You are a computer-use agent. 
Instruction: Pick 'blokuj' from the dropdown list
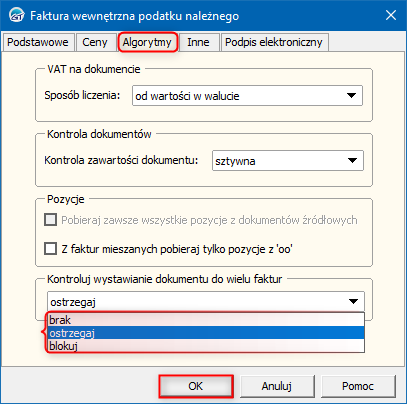206,346
